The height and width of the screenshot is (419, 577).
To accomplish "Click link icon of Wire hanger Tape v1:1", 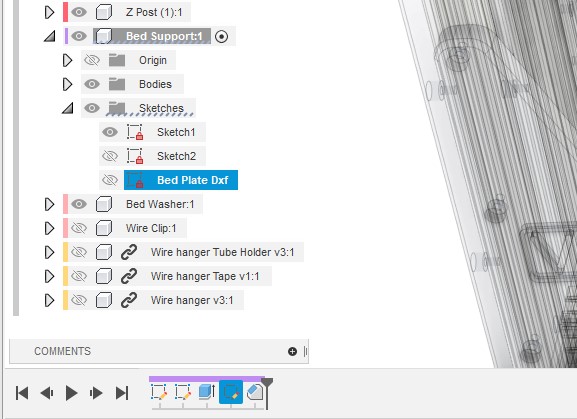I will pyautogui.click(x=129, y=276).
